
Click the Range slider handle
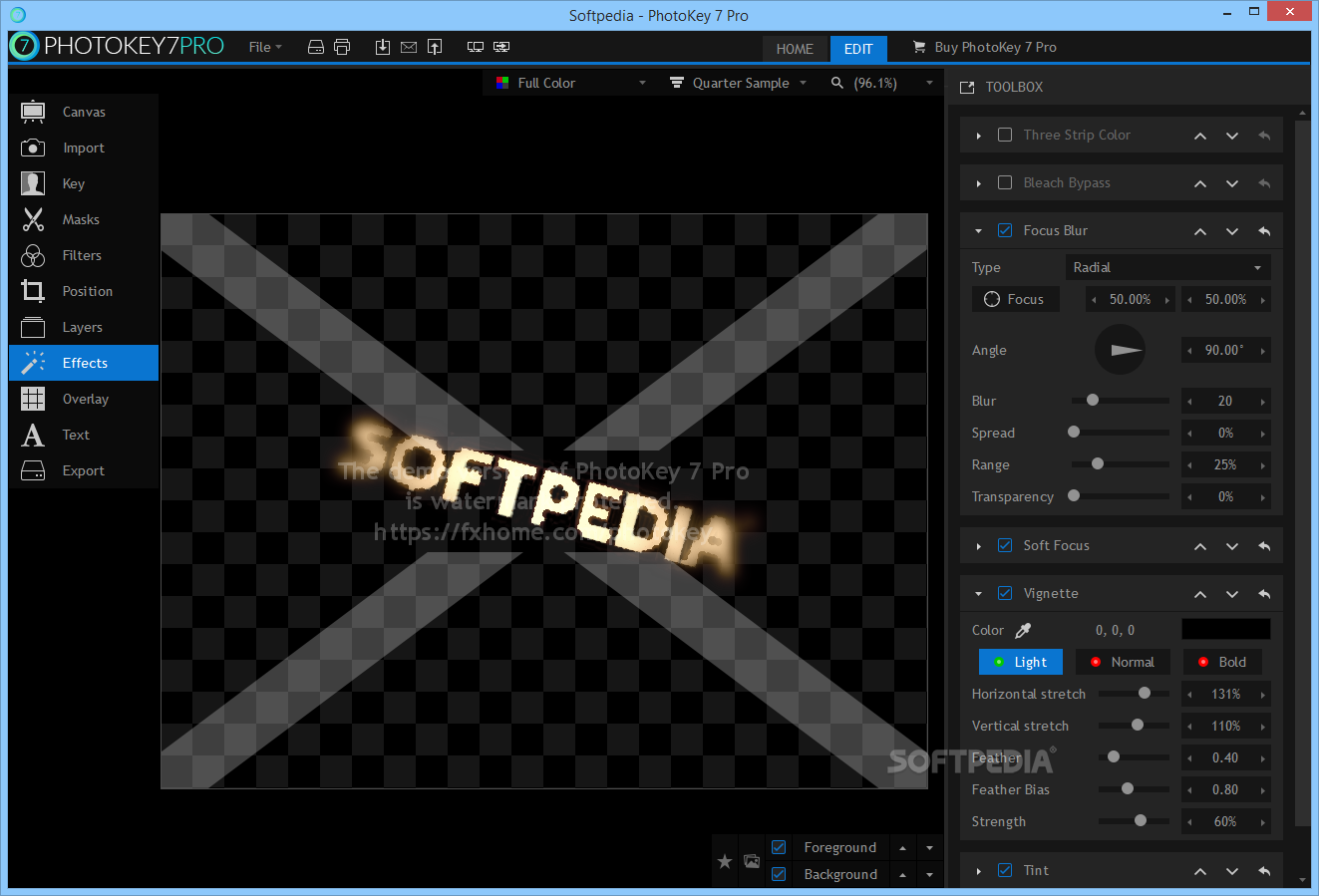(1098, 463)
